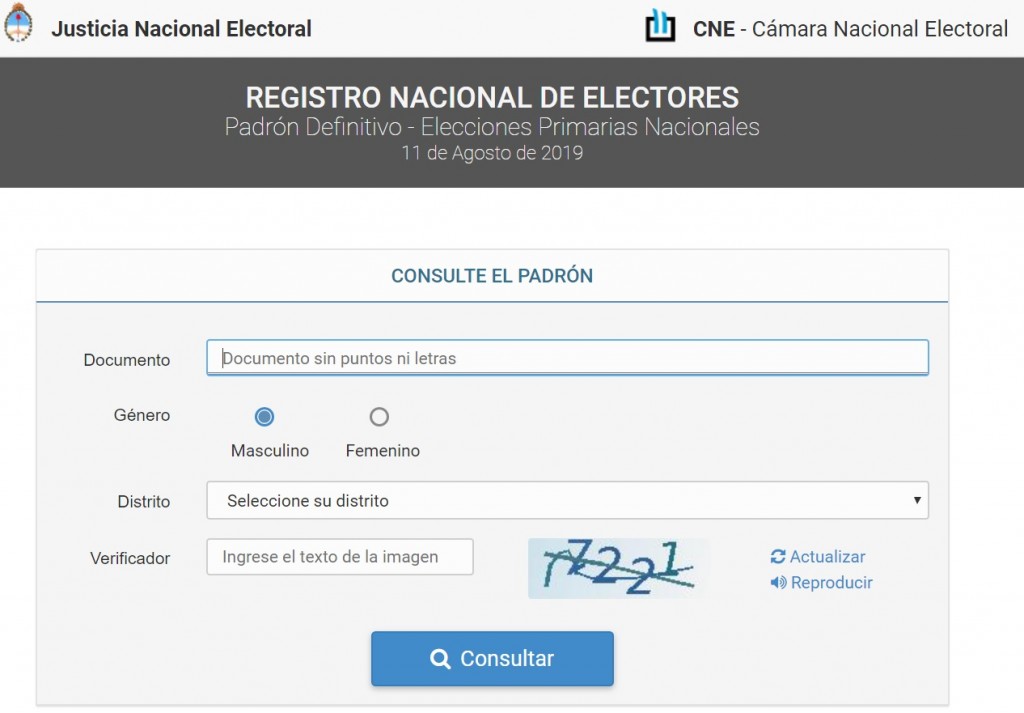Screen dimensions: 1024x713
Task: Click the Argentine coat of arms icon
Action: pos(19,25)
